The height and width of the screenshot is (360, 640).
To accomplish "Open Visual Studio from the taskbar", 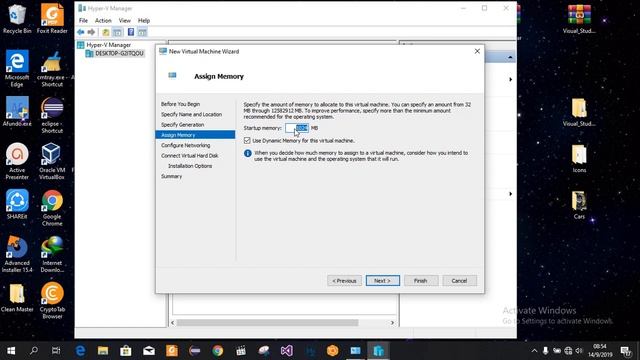I will point(287,350).
